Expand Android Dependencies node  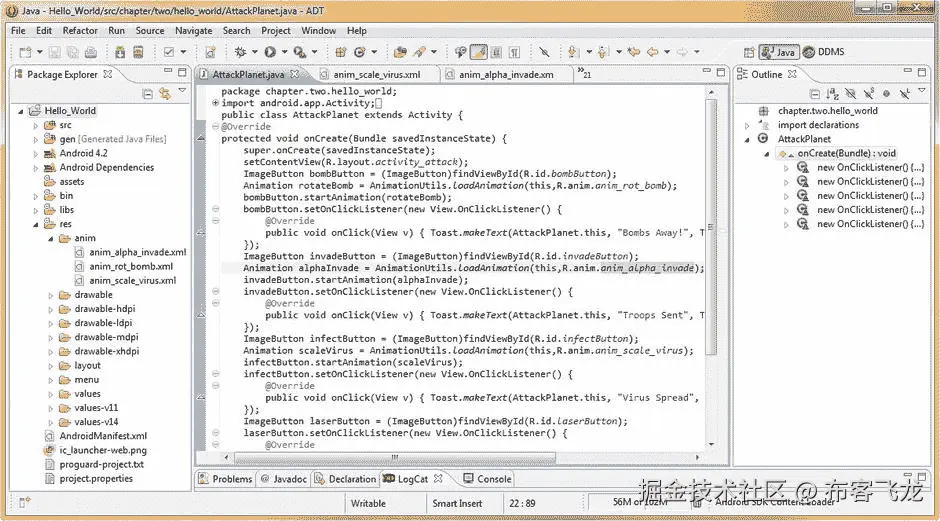point(36,168)
